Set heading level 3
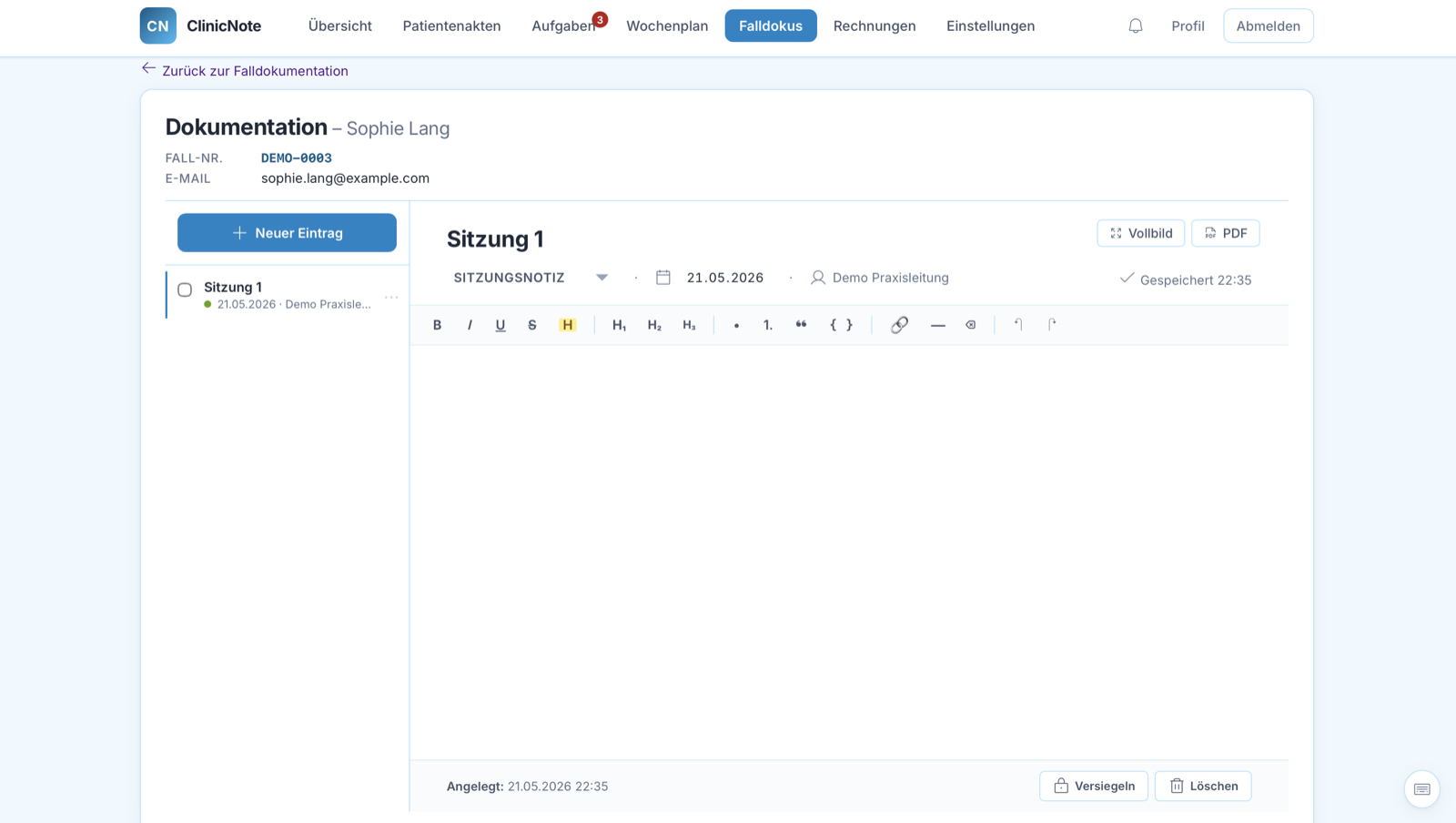This screenshot has height=823, width=1456. pyautogui.click(x=689, y=325)
